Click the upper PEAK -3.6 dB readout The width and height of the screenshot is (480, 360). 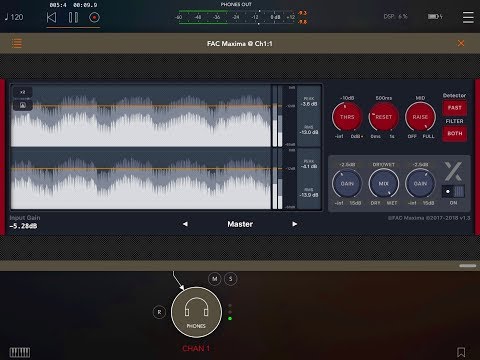point(309,101)
